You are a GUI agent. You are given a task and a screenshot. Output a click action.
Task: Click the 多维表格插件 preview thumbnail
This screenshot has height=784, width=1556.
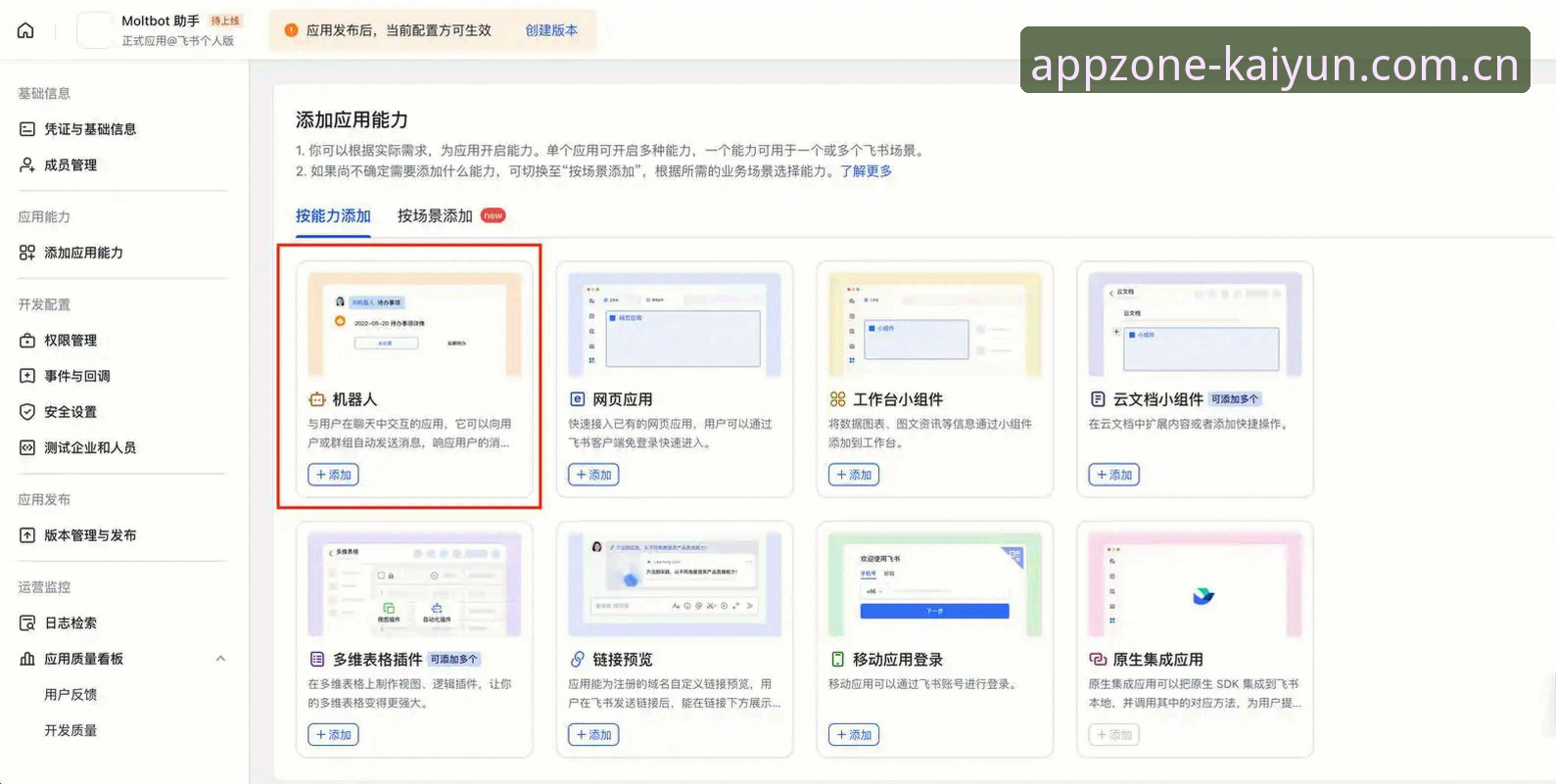click(414, 585)
